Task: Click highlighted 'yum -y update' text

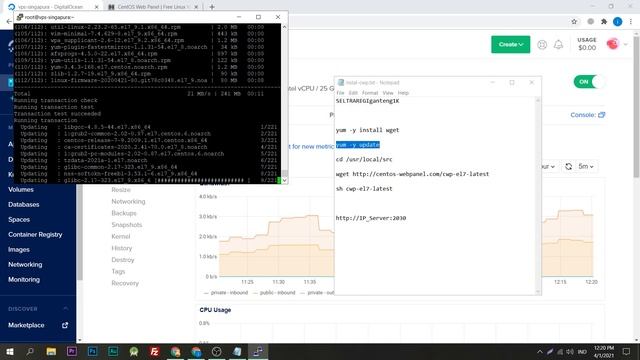Action: coord(358,145)
